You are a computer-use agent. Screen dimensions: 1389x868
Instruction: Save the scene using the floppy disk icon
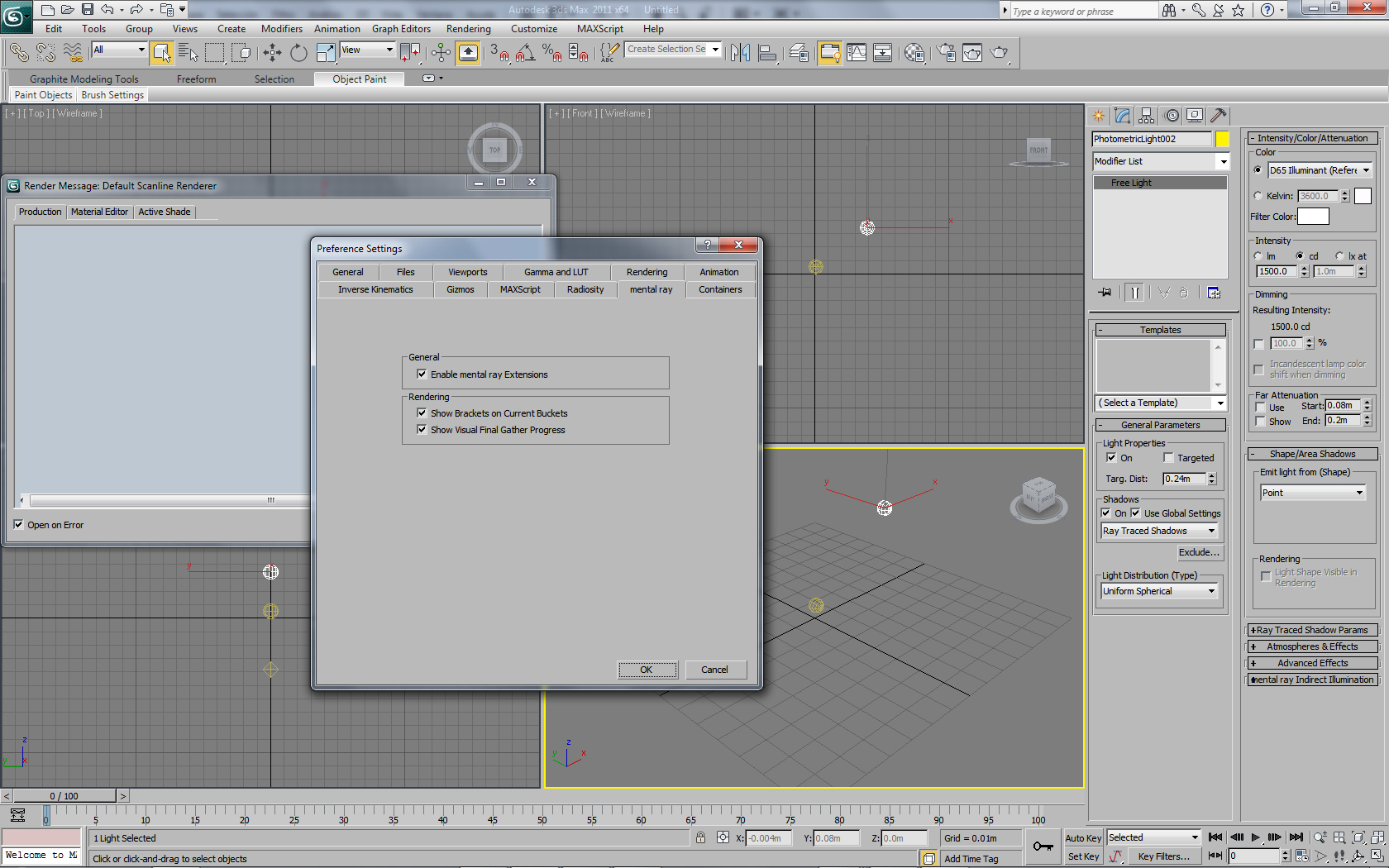coord(87,10)
